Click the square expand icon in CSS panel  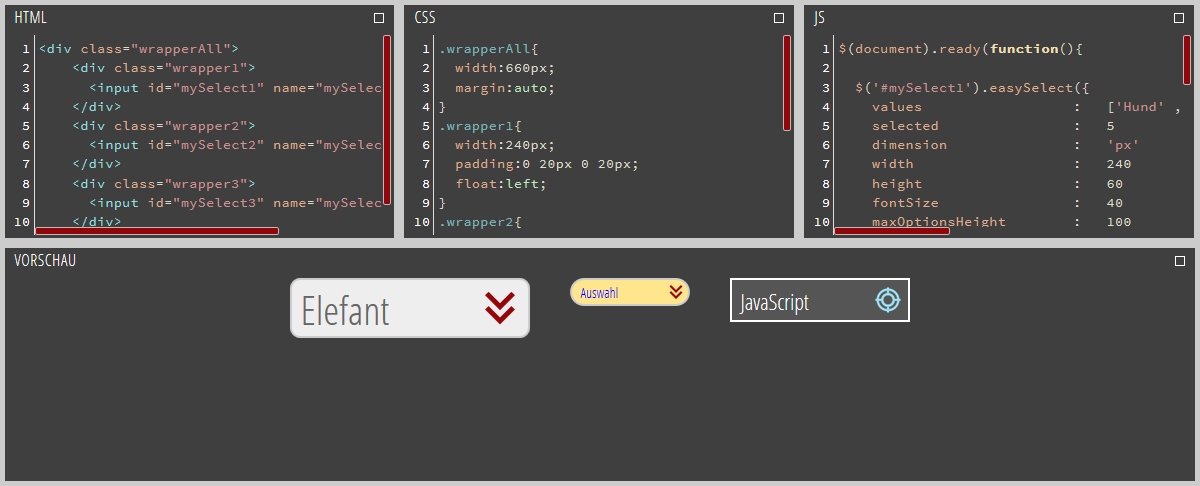pyautogui.click(x=779, y=18)
